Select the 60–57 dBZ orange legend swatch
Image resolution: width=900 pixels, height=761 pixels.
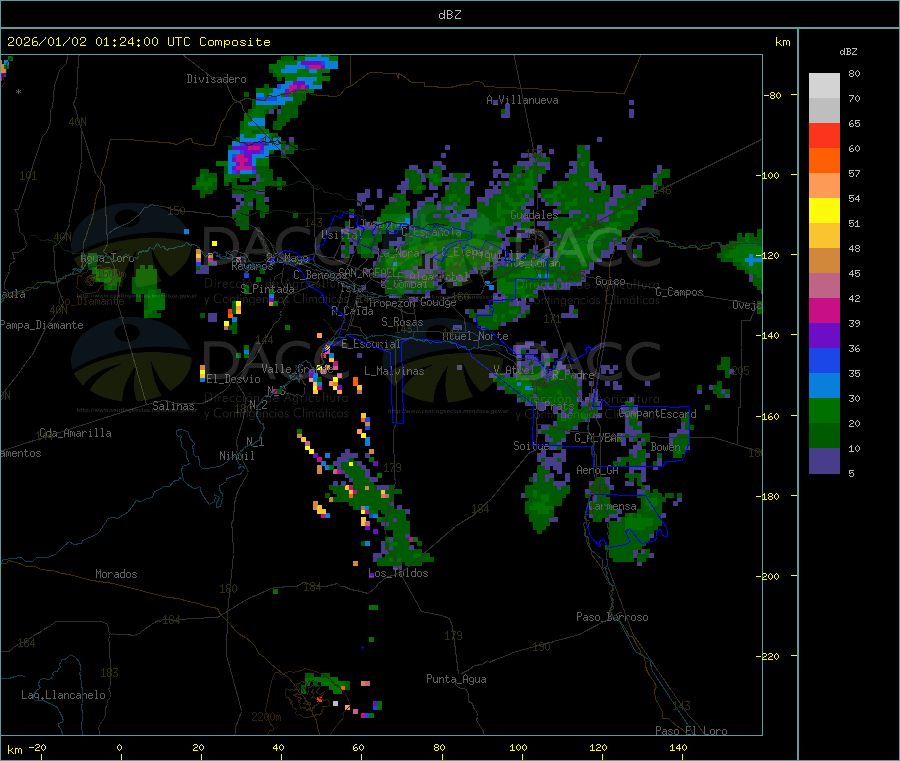[x=824, y=161]
